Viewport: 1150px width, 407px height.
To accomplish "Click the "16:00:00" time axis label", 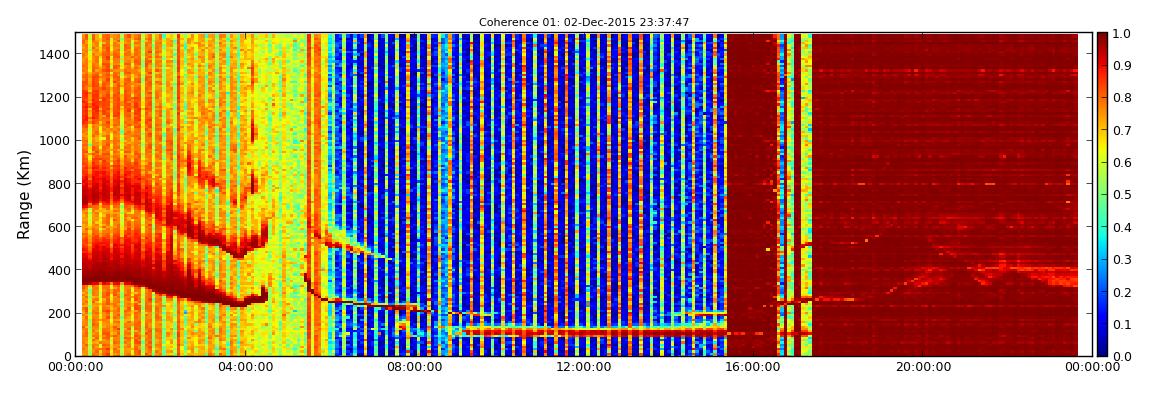I will coord(751,367).
